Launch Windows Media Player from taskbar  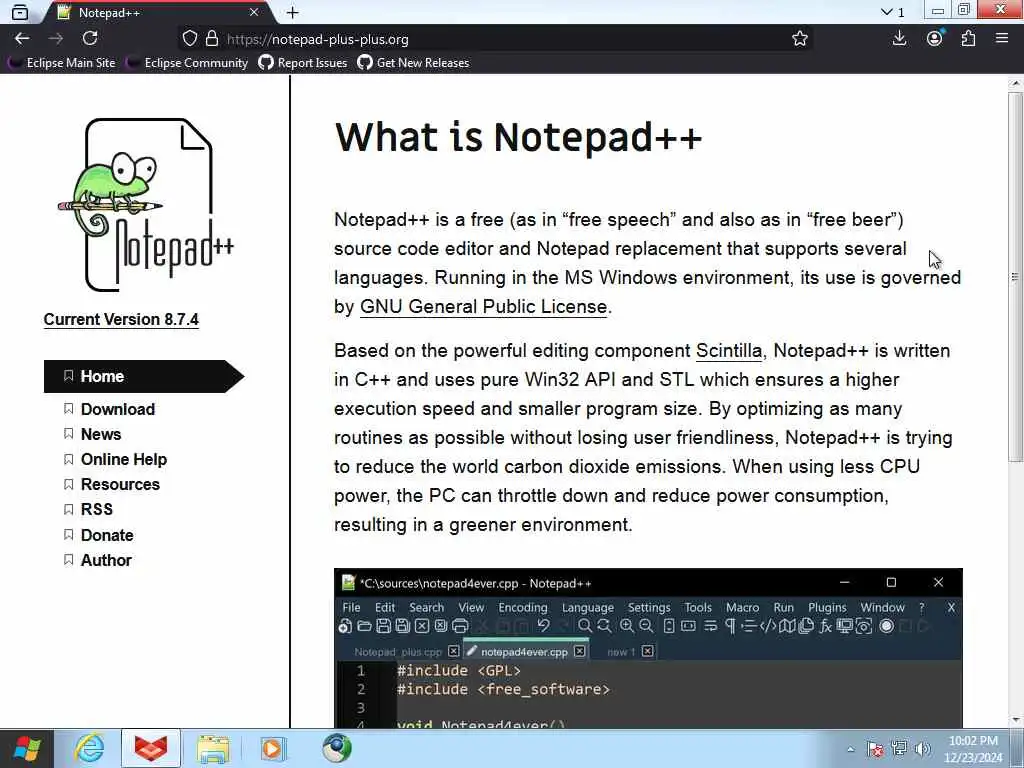tap(273, 748)
